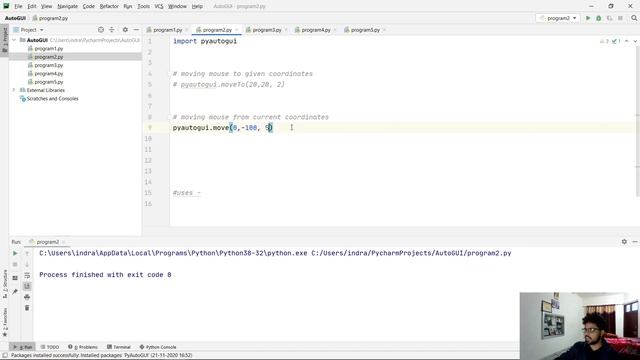The image size is (640, 360).
Task: Toggle scroll-to-end in Run console
Action: tap(27, 286)
